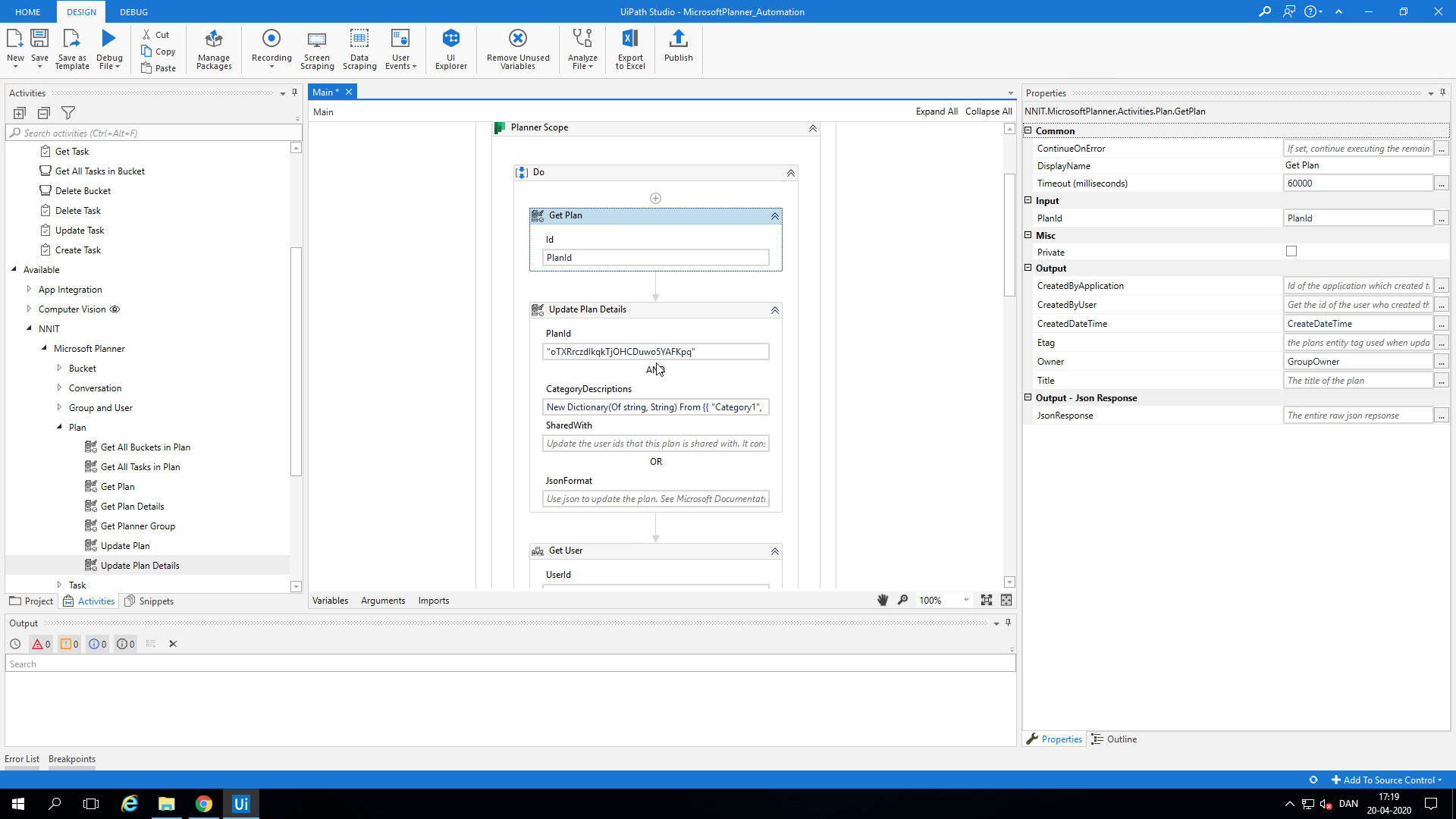Click the Copy tool

coord(158,52)
